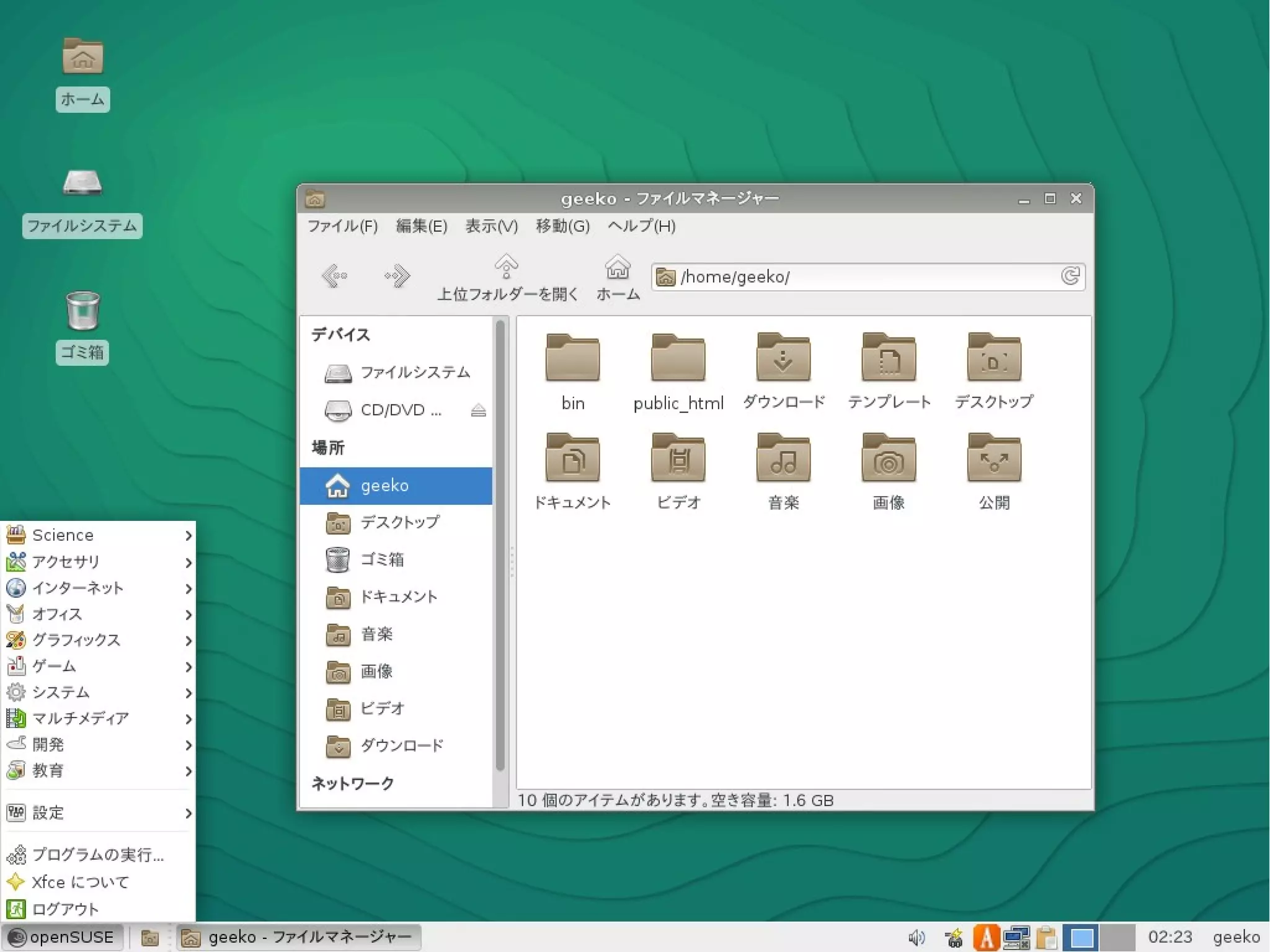1270x952 pixels.
Task: Switch to the first workspace
Action: pyautogui.click(x=1081, y=938)
